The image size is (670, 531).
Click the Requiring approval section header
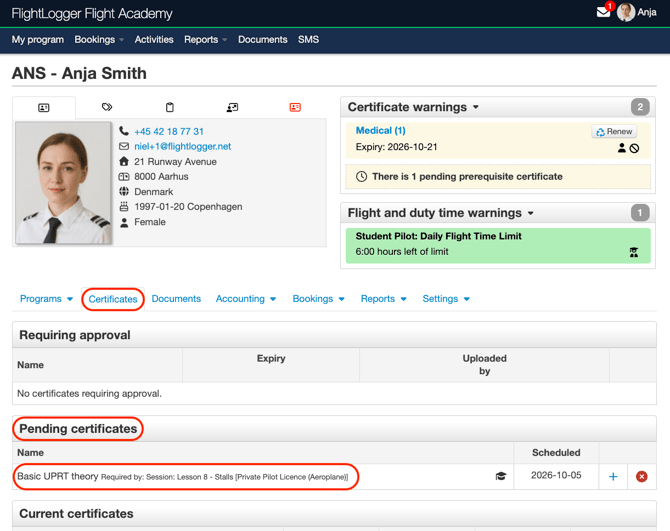(x=334, y=335)
